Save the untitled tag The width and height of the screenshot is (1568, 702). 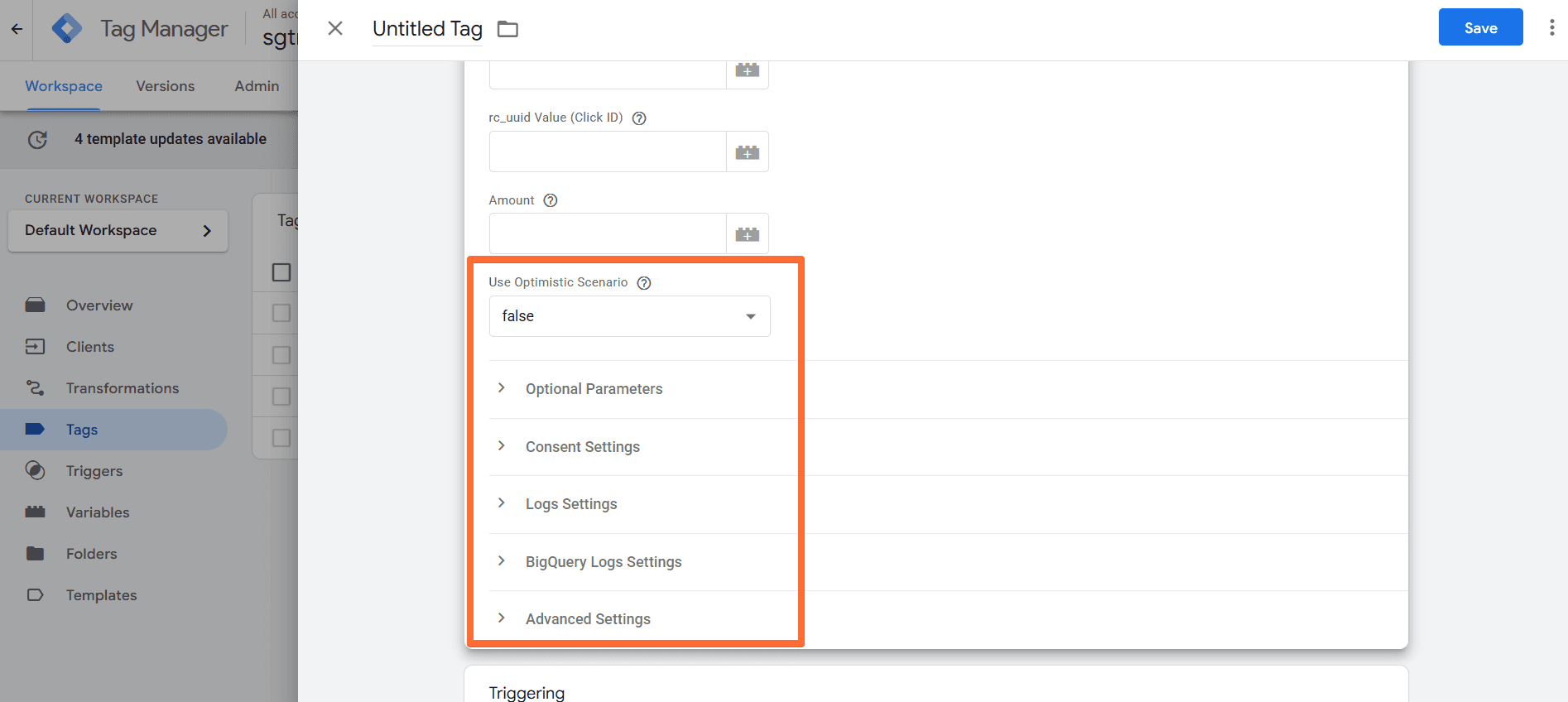1480,27
